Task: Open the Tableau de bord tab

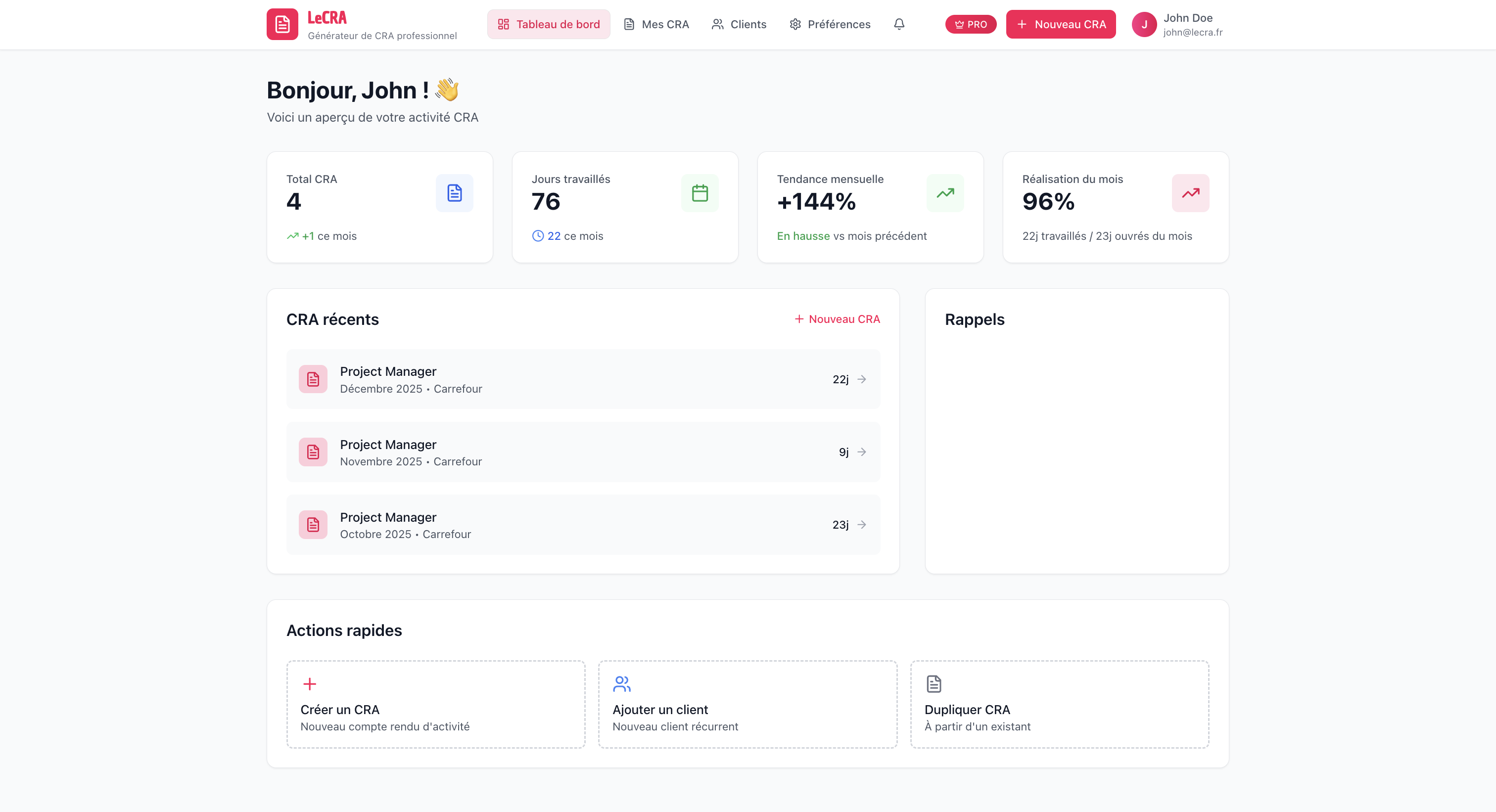Action: [548, 24]
